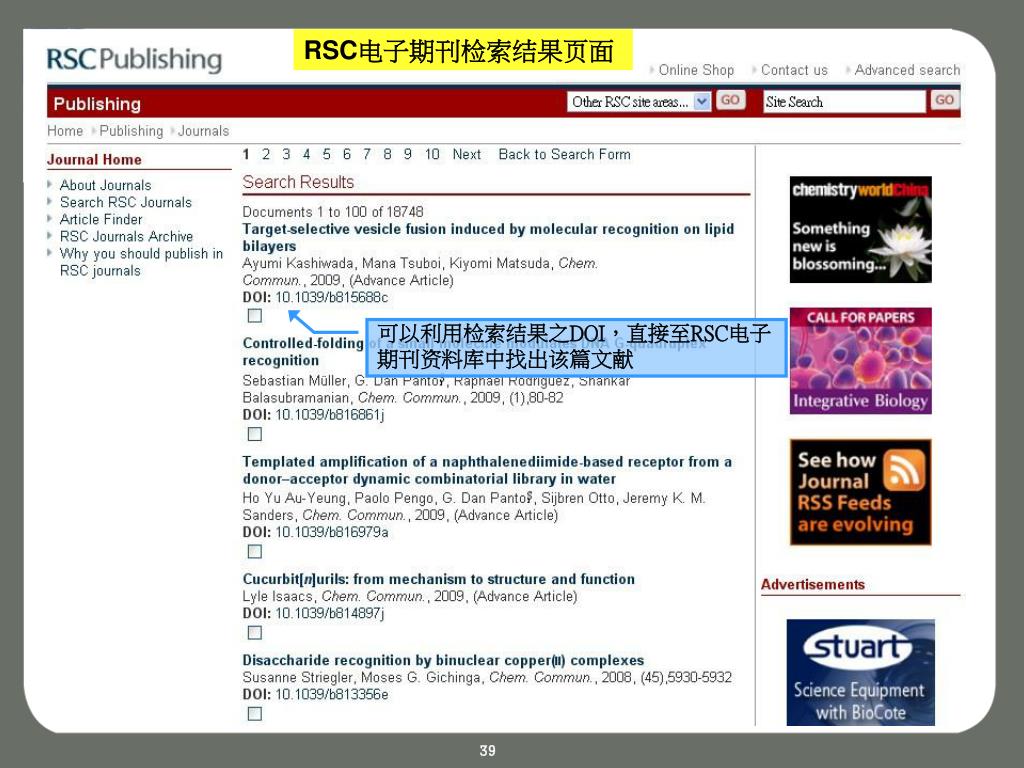Click Integrative Biology call for papers banner

(860, 361)
